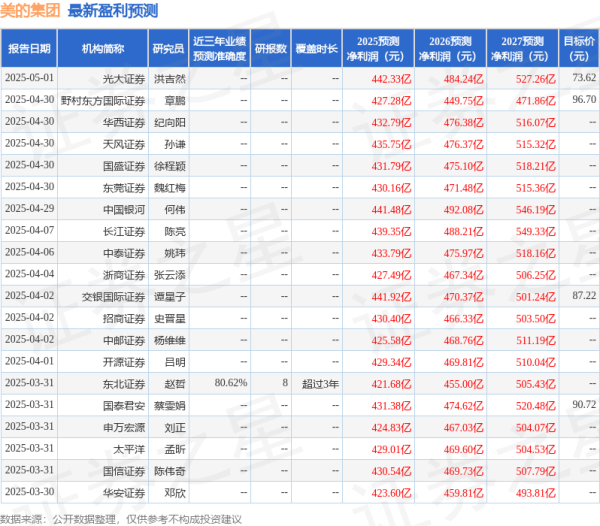Viewport: 600px width, 526px height.
Task: Click analyst 邓欣 in the last row
Action: point(174,492)
